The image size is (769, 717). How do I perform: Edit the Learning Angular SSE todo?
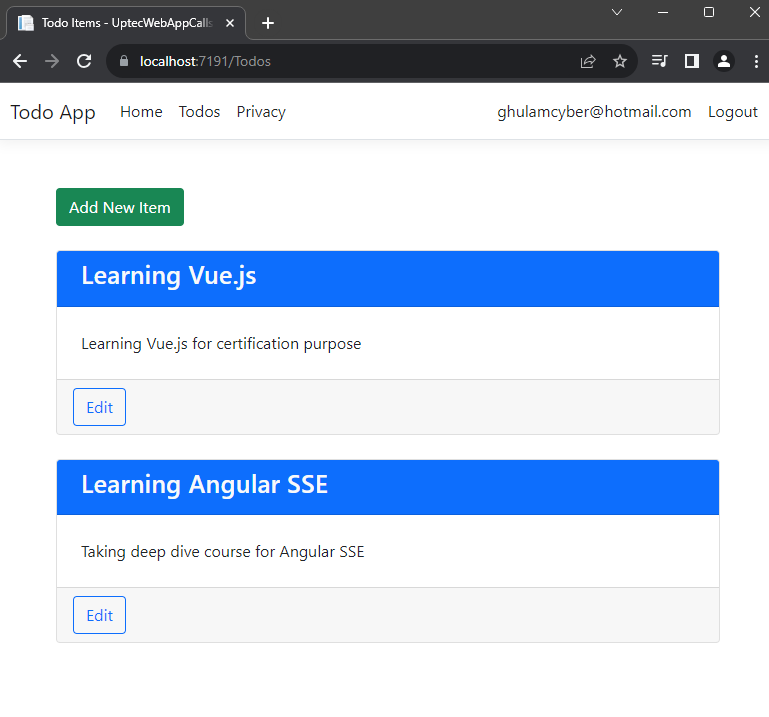[99, 615]
